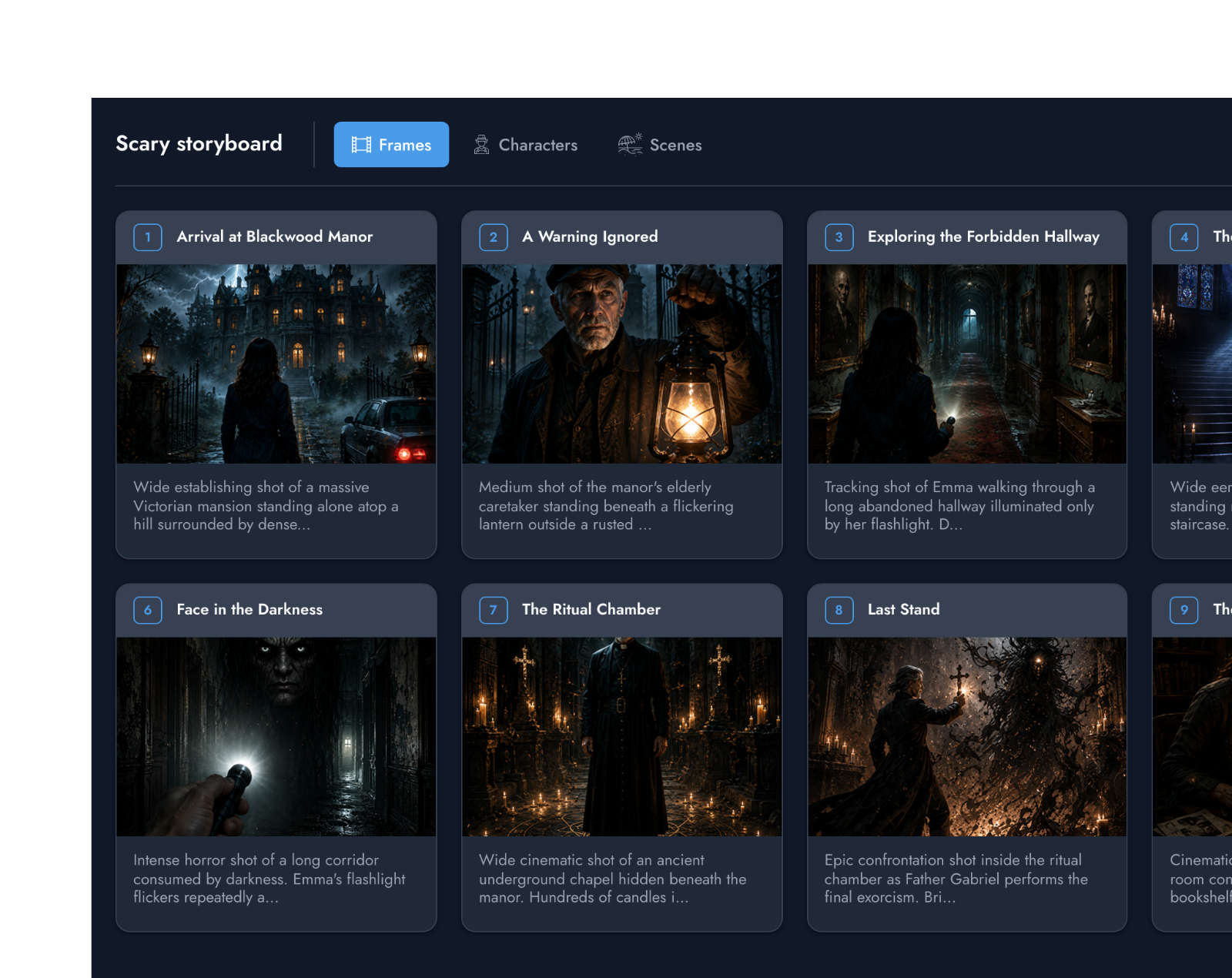Click frame number 8 badge
The width and height of the screenshot is (1232, 978).
pyautogui.click(x=839, y=610)
